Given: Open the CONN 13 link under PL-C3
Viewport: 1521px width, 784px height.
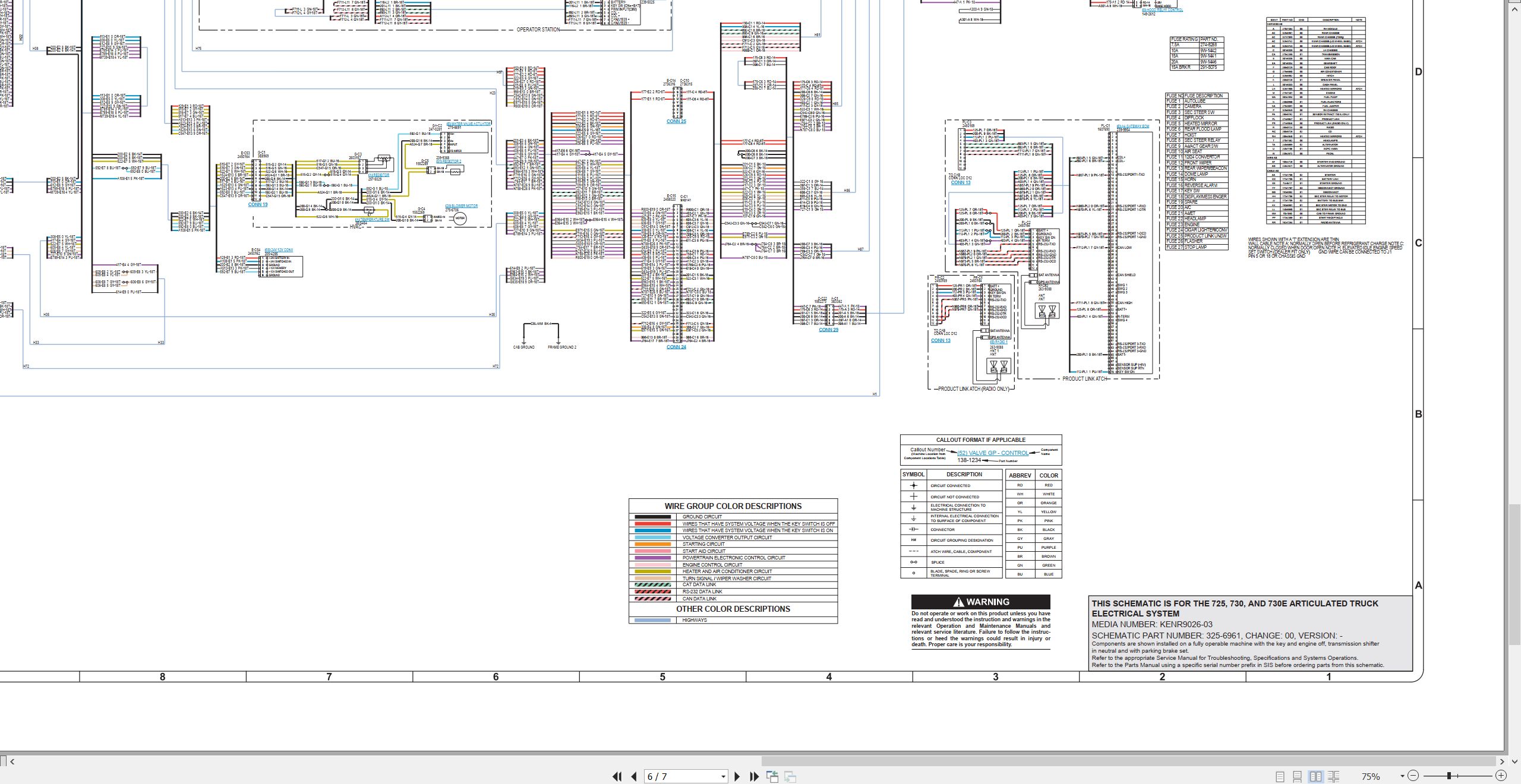Looking at the screenshot, I should pos(961,183).
